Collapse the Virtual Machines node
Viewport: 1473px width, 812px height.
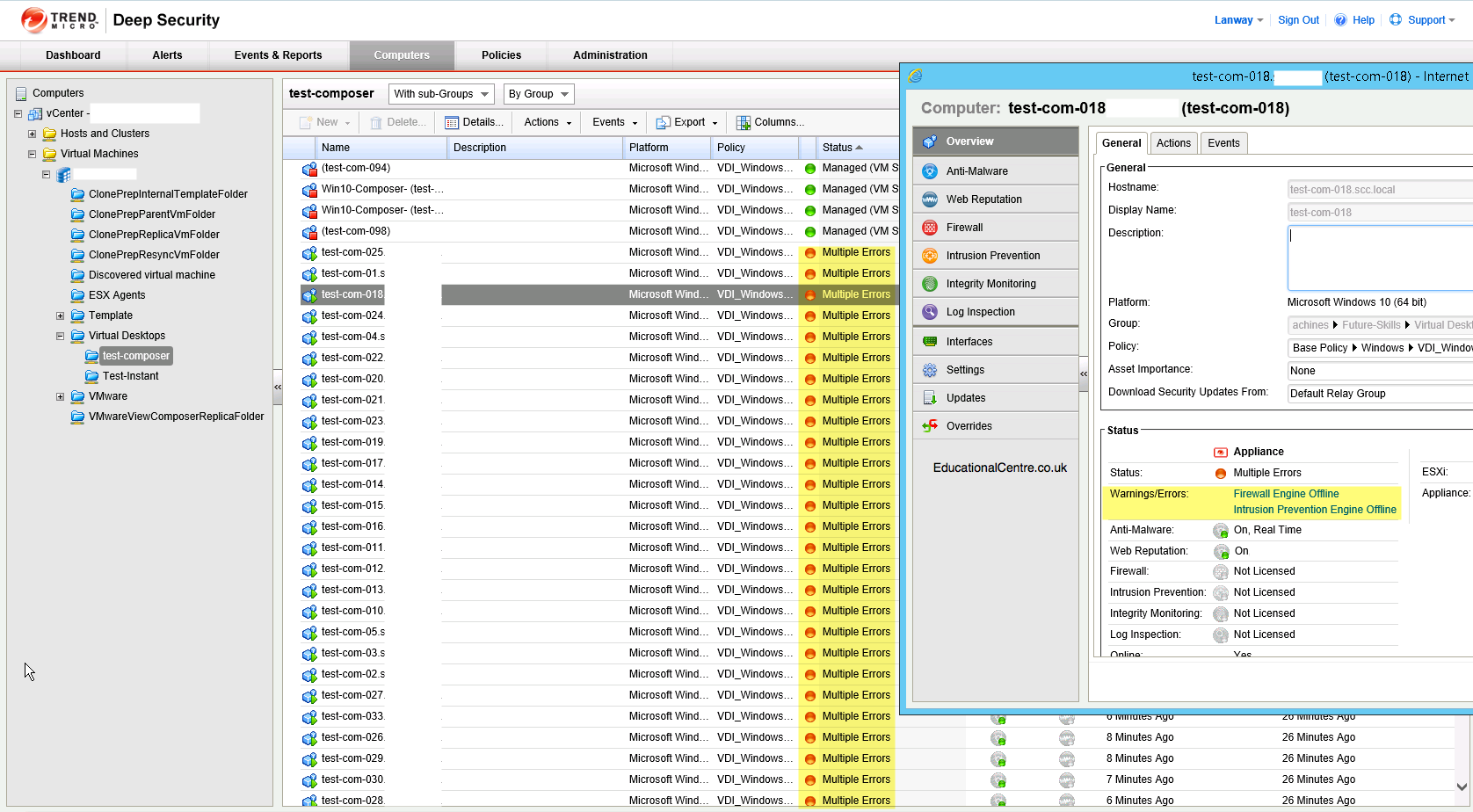32,154
